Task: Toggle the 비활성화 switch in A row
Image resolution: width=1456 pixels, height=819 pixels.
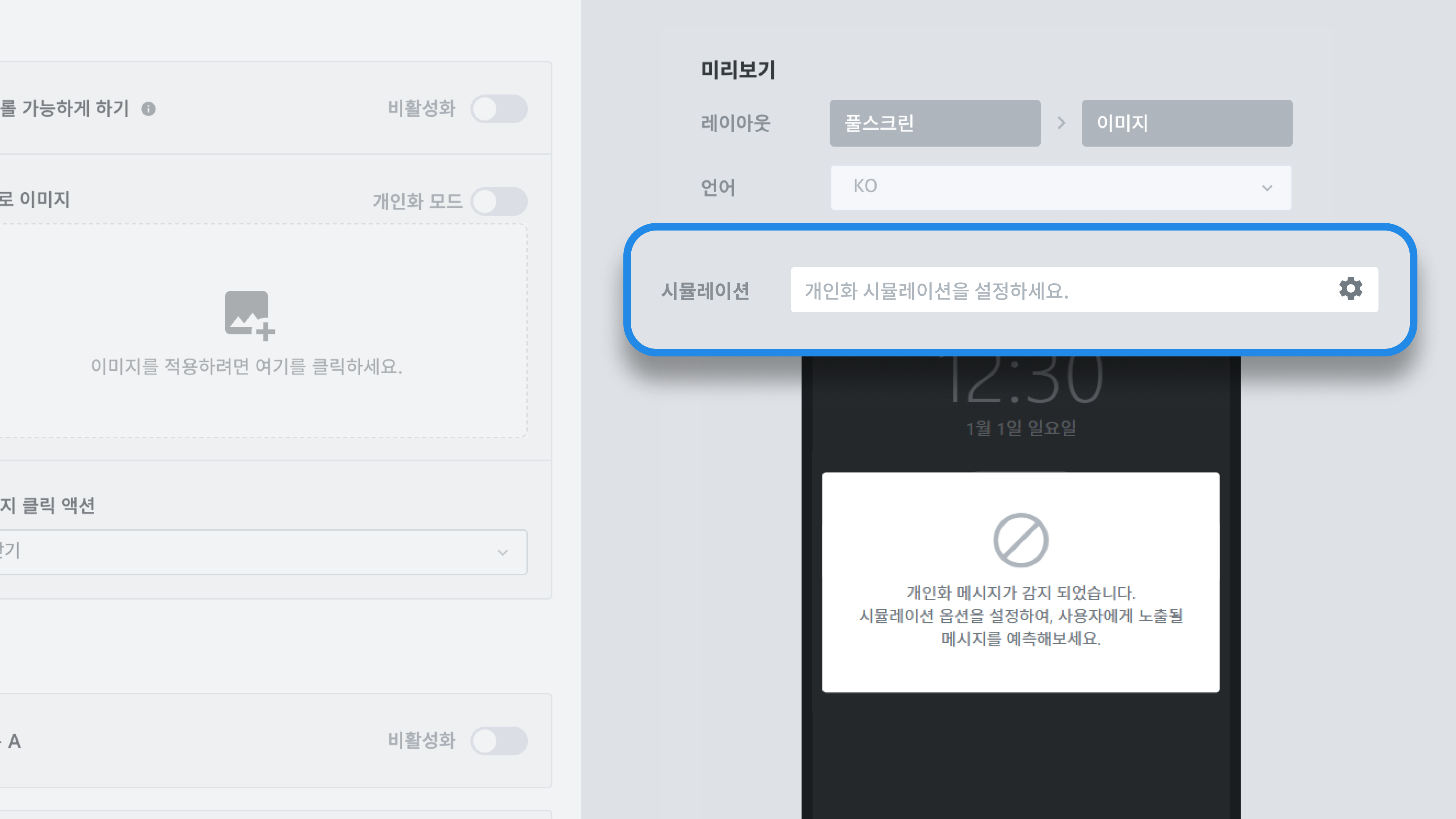Action: (499, 741)
